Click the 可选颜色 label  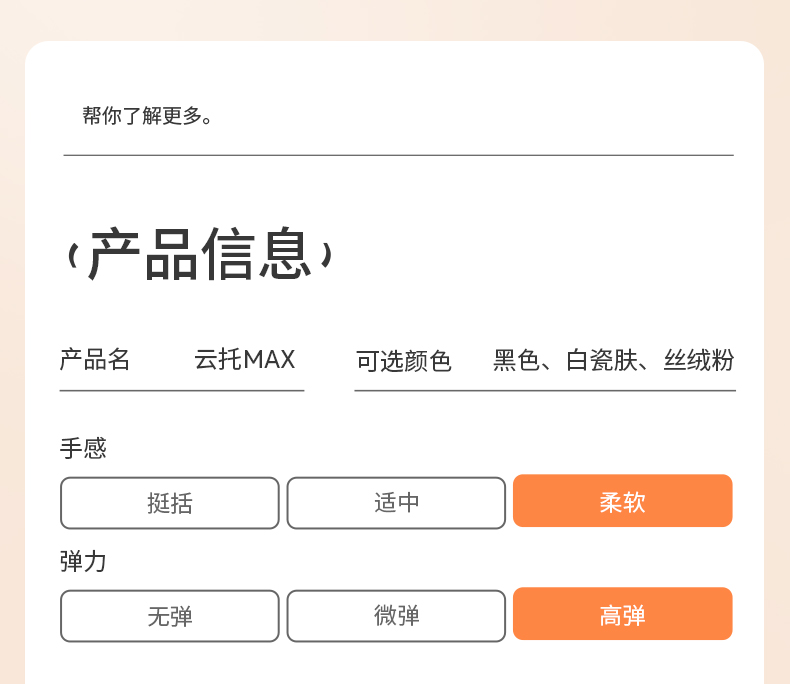pos(404,361)
